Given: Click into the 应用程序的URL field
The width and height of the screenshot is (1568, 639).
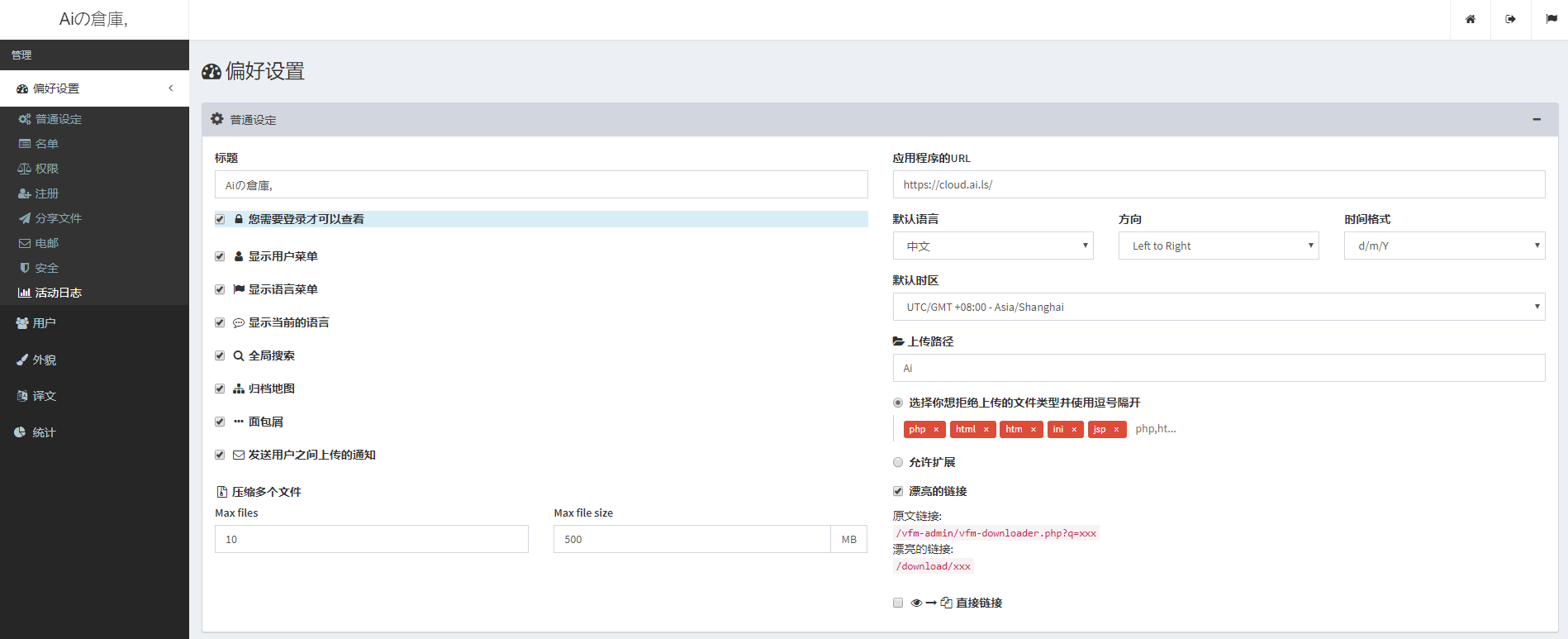Looking at the screenshot, I should (x=1219, y=184).
